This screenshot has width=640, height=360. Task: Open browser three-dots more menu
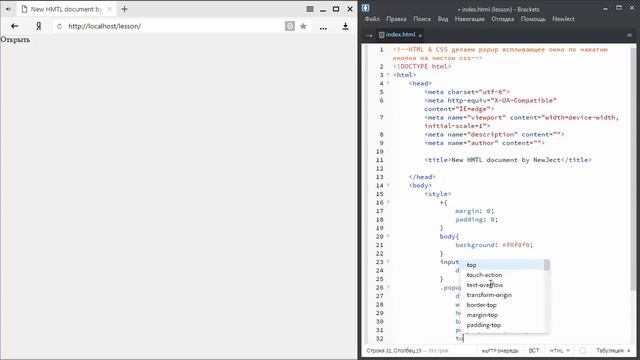pos(323,29)
